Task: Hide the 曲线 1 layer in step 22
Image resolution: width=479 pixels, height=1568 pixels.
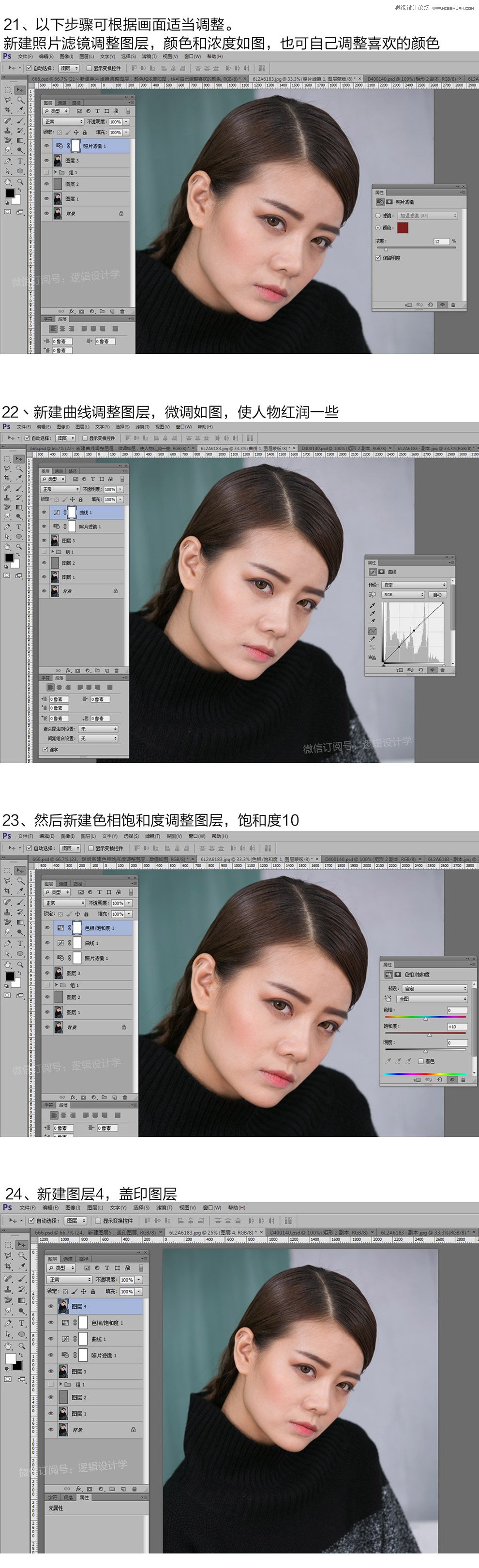Action: [x=44, y=512]
